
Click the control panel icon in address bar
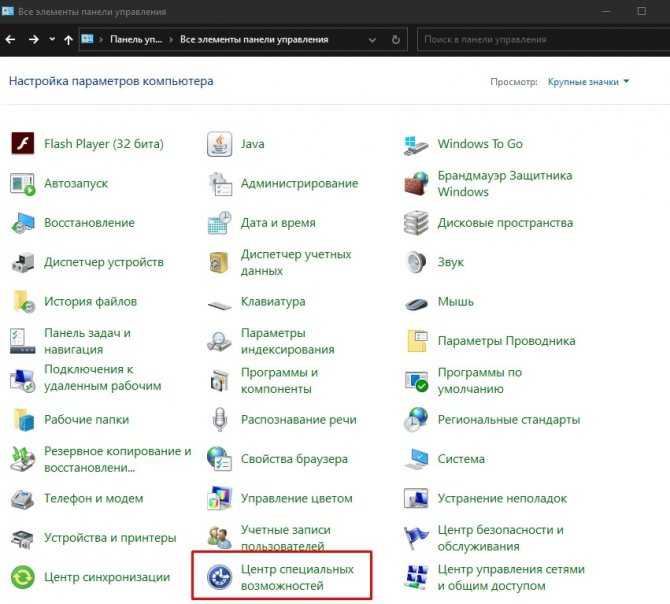point(87,39)
